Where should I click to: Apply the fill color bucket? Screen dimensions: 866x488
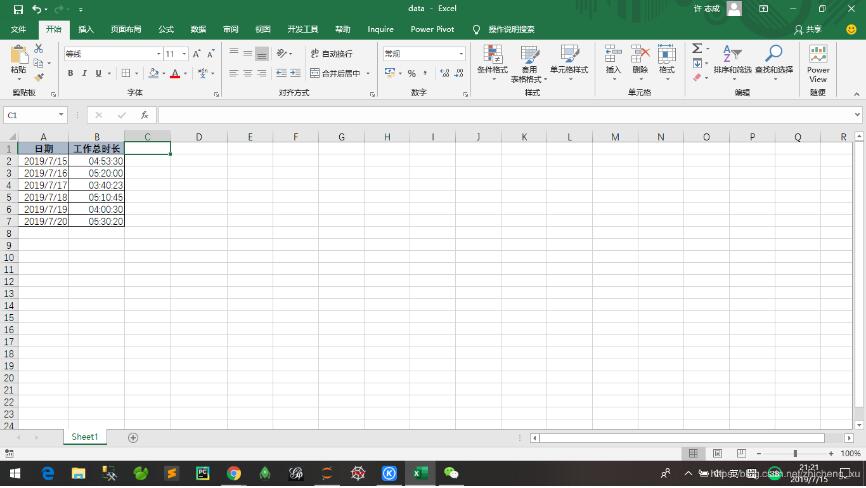[154, 73]
